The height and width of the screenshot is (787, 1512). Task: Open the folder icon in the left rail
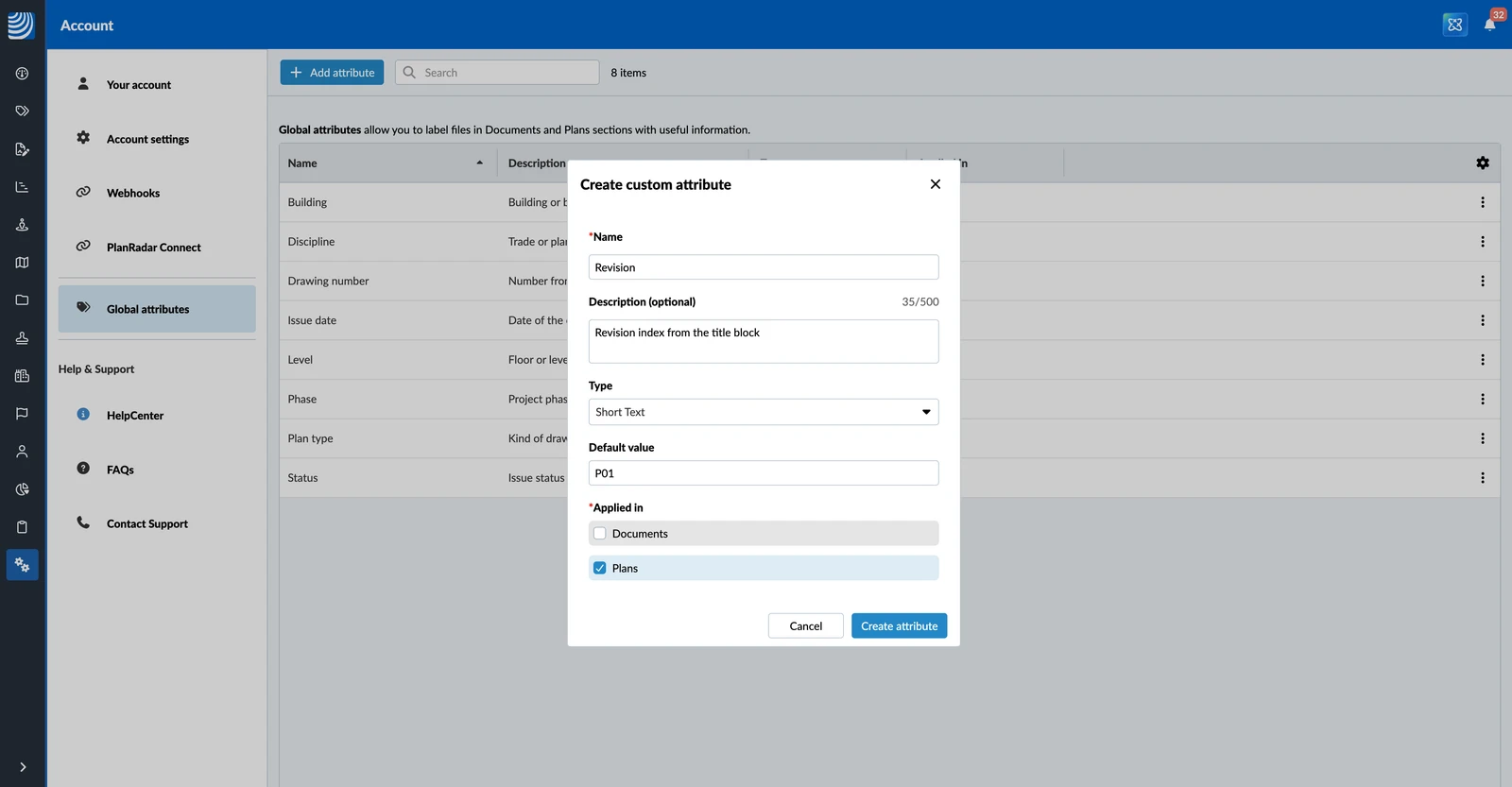[22, 300]
